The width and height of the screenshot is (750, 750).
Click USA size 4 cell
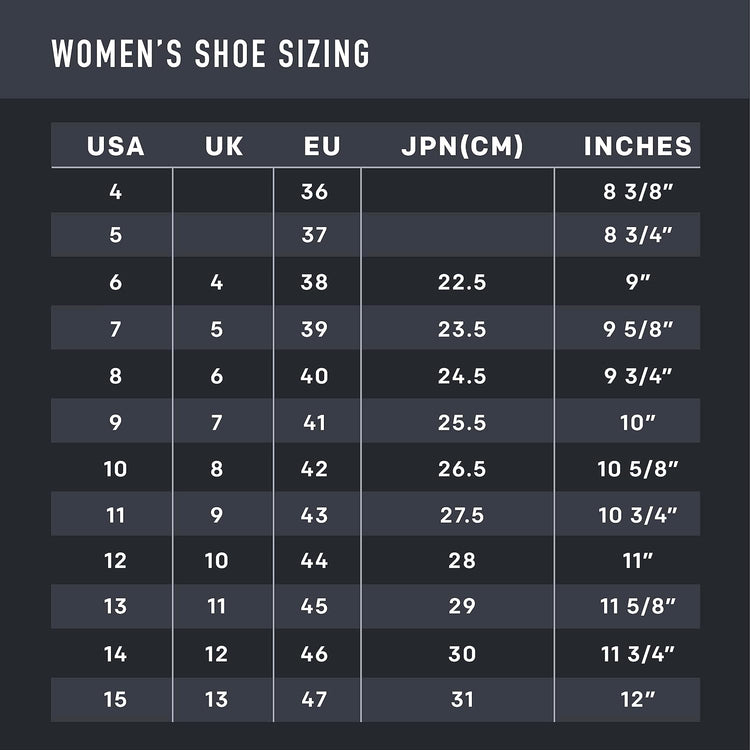115,191
